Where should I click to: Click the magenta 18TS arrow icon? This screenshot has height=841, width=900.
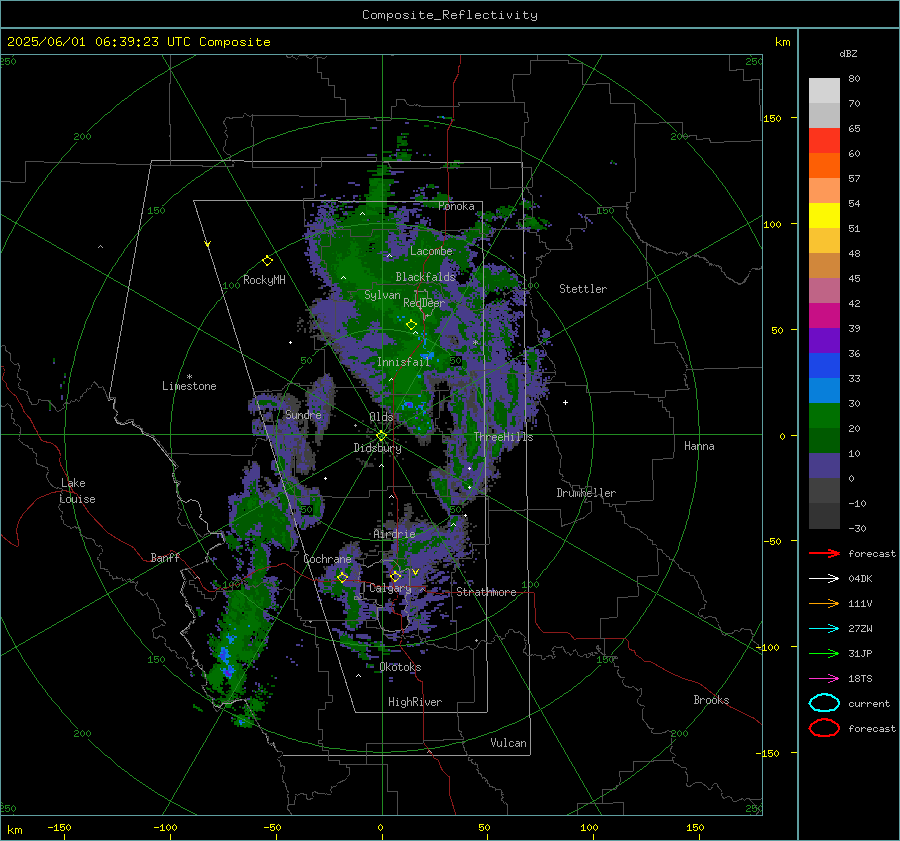point(824,679)
